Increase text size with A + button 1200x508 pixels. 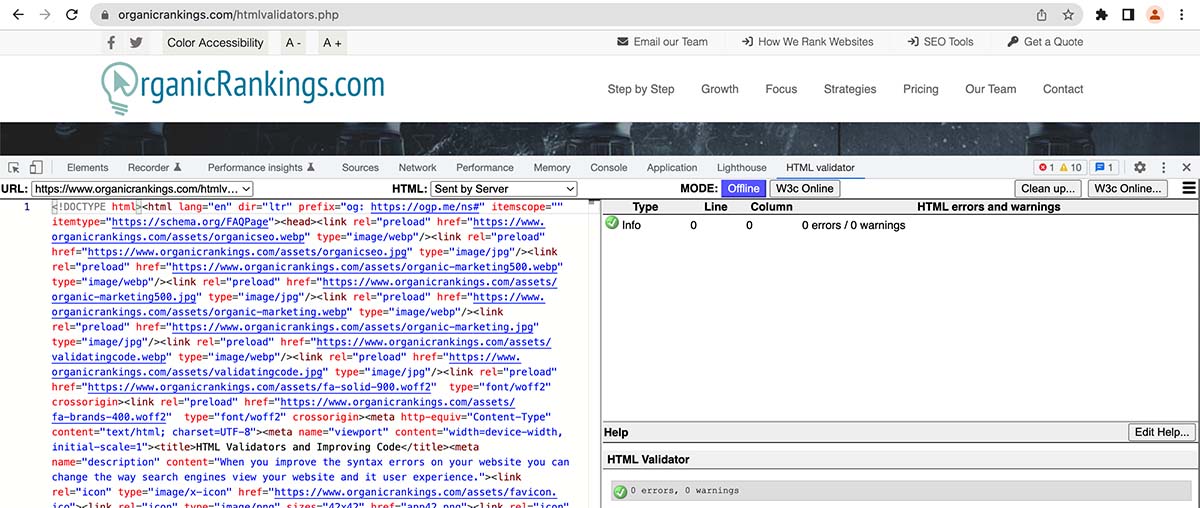click(x=332, y=42)
